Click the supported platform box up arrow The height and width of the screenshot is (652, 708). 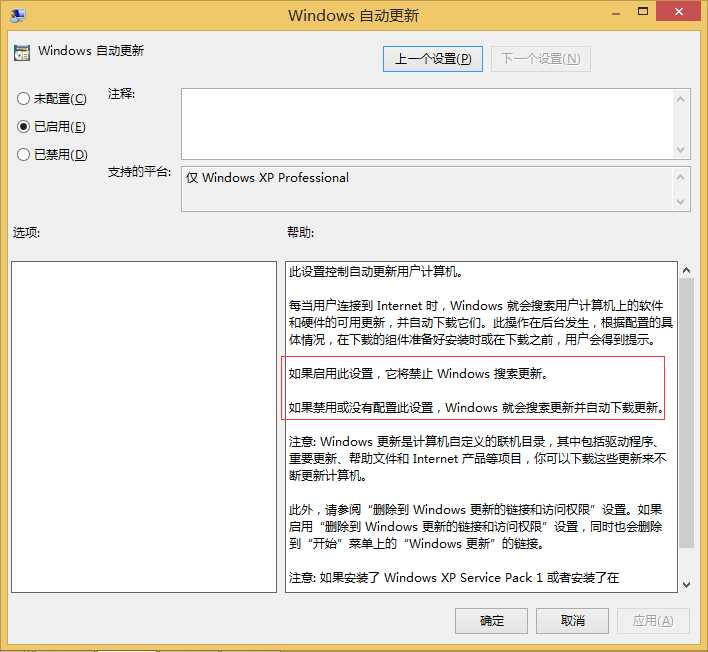tap(681, 177)
